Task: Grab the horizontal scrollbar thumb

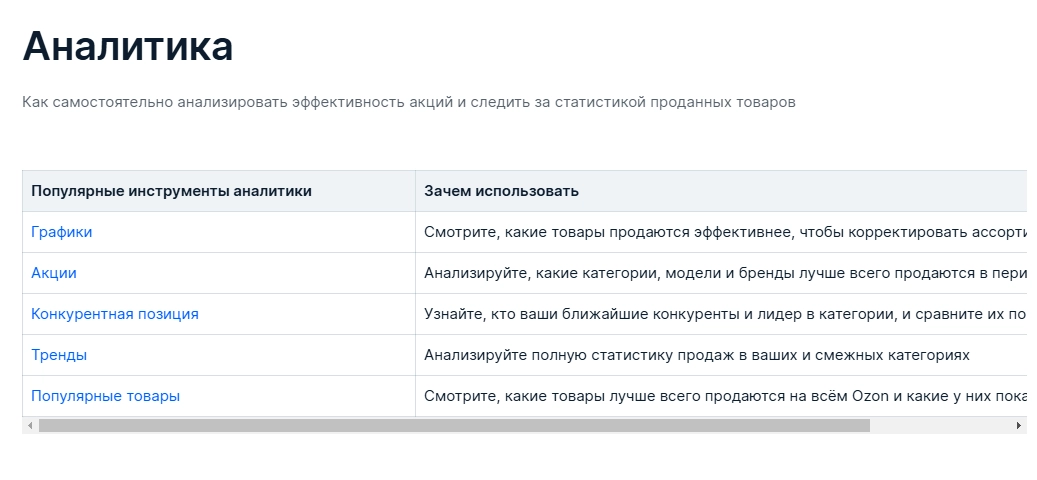Action: click(x=454, y=426)
